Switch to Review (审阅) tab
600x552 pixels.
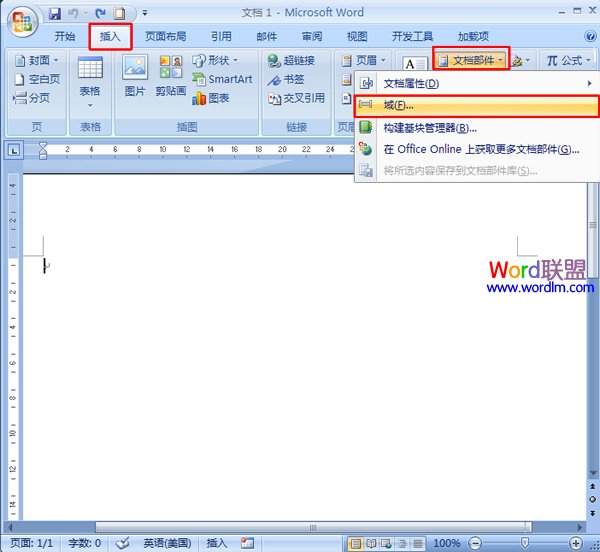(312, 36)
